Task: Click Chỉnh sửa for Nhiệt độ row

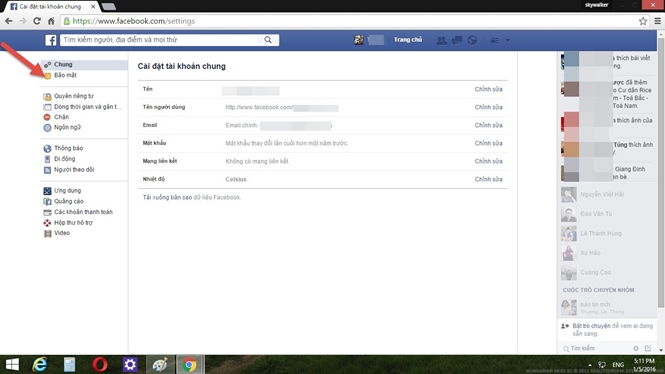Action: click(x=489, y=179)
